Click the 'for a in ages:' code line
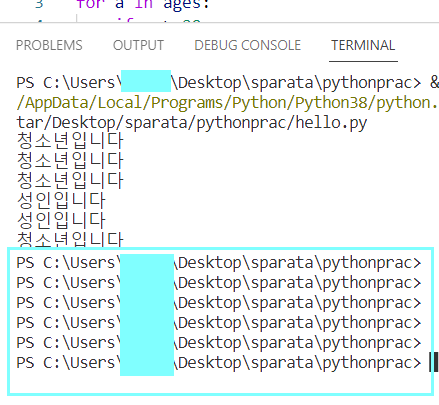Viewport: 439px width, 405px height. click(x=143, y=5)
